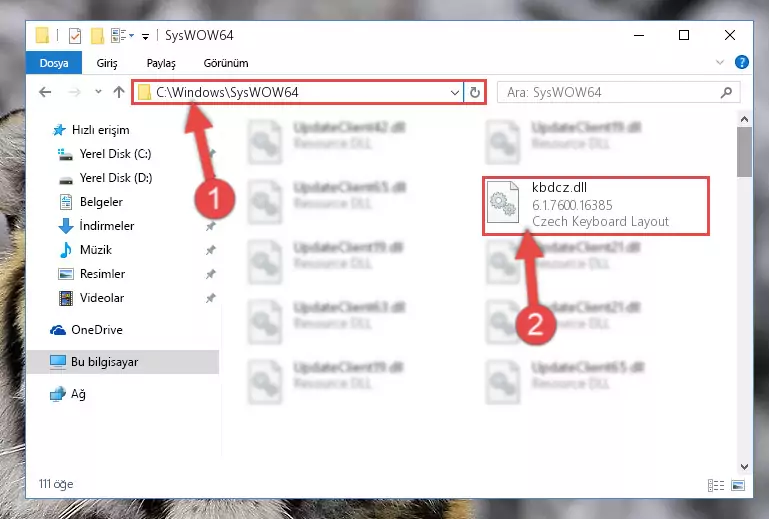Open Yerel Disk (D:) in sidebar
This screenshot has height=519, width=769.
(105, 178)
